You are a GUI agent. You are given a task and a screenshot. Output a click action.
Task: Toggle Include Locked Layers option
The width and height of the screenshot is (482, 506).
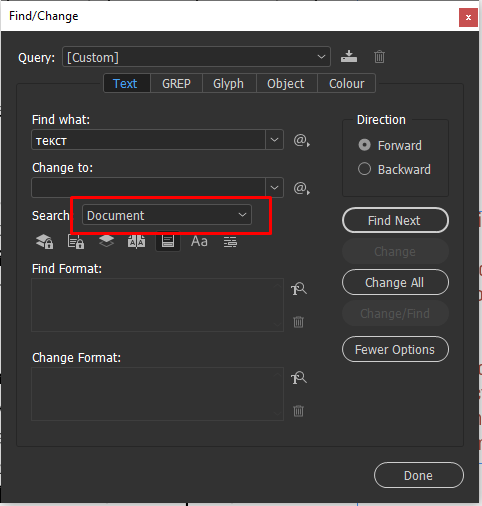pos(44,241)
